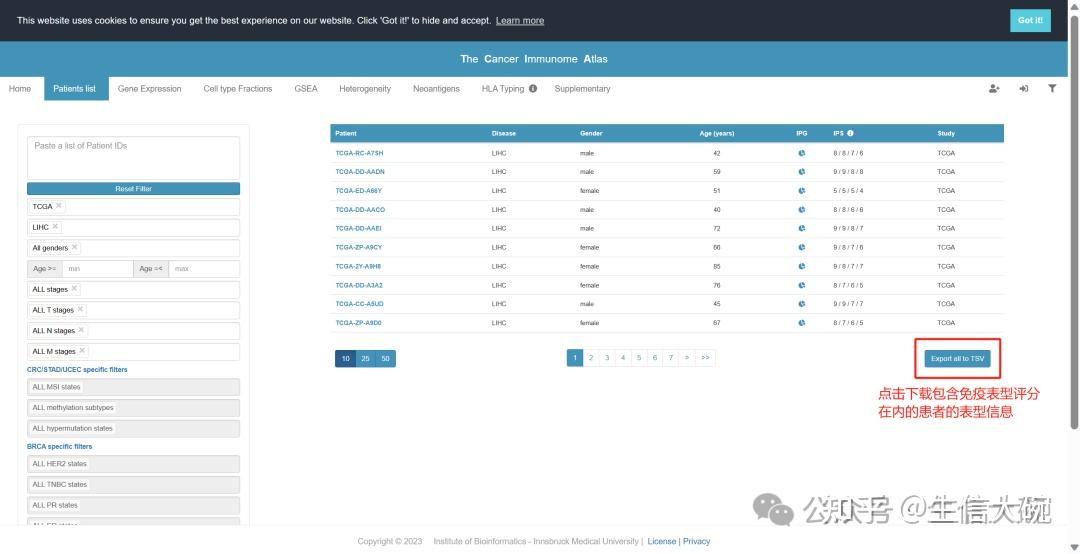
Task: Click the HLA Typing info icon
Action: pyautogui.click(x=533, y=88)
